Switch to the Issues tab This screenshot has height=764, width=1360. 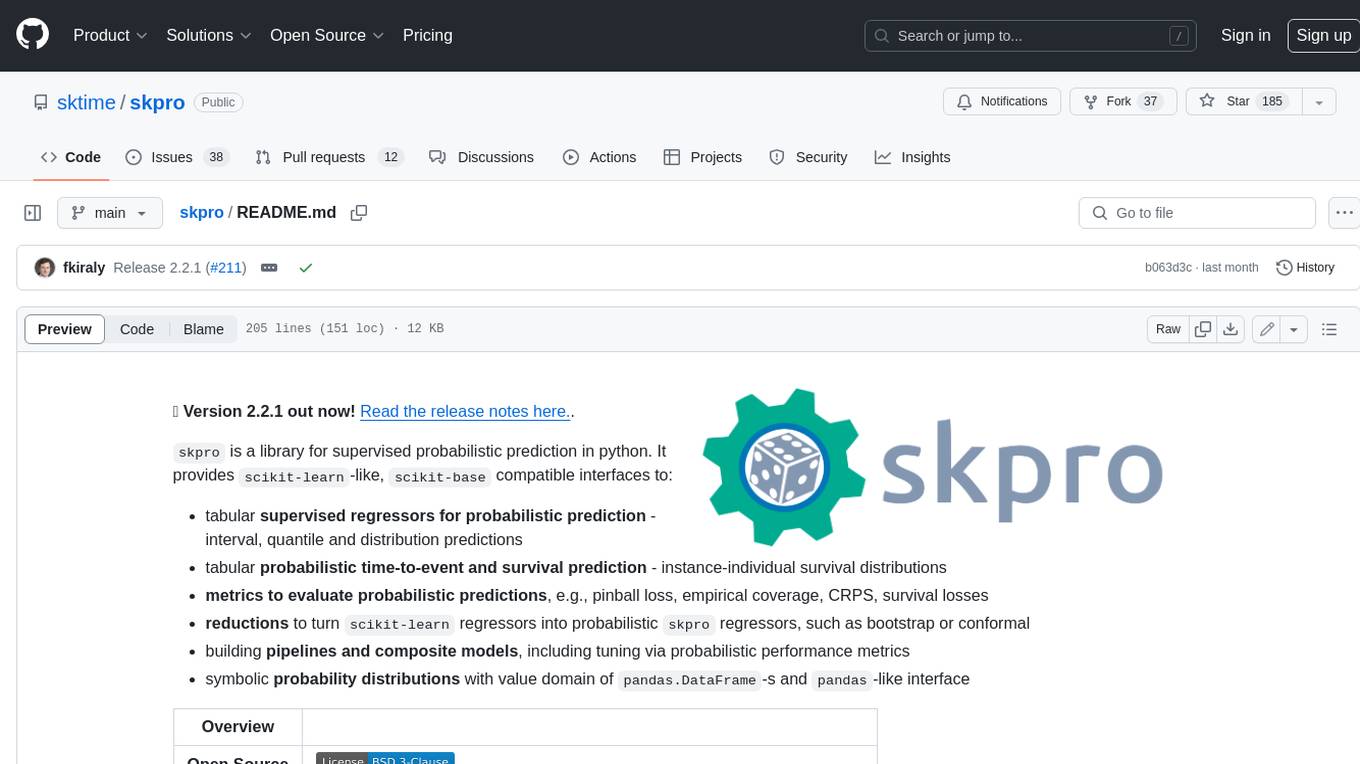(x=177, y=157)
